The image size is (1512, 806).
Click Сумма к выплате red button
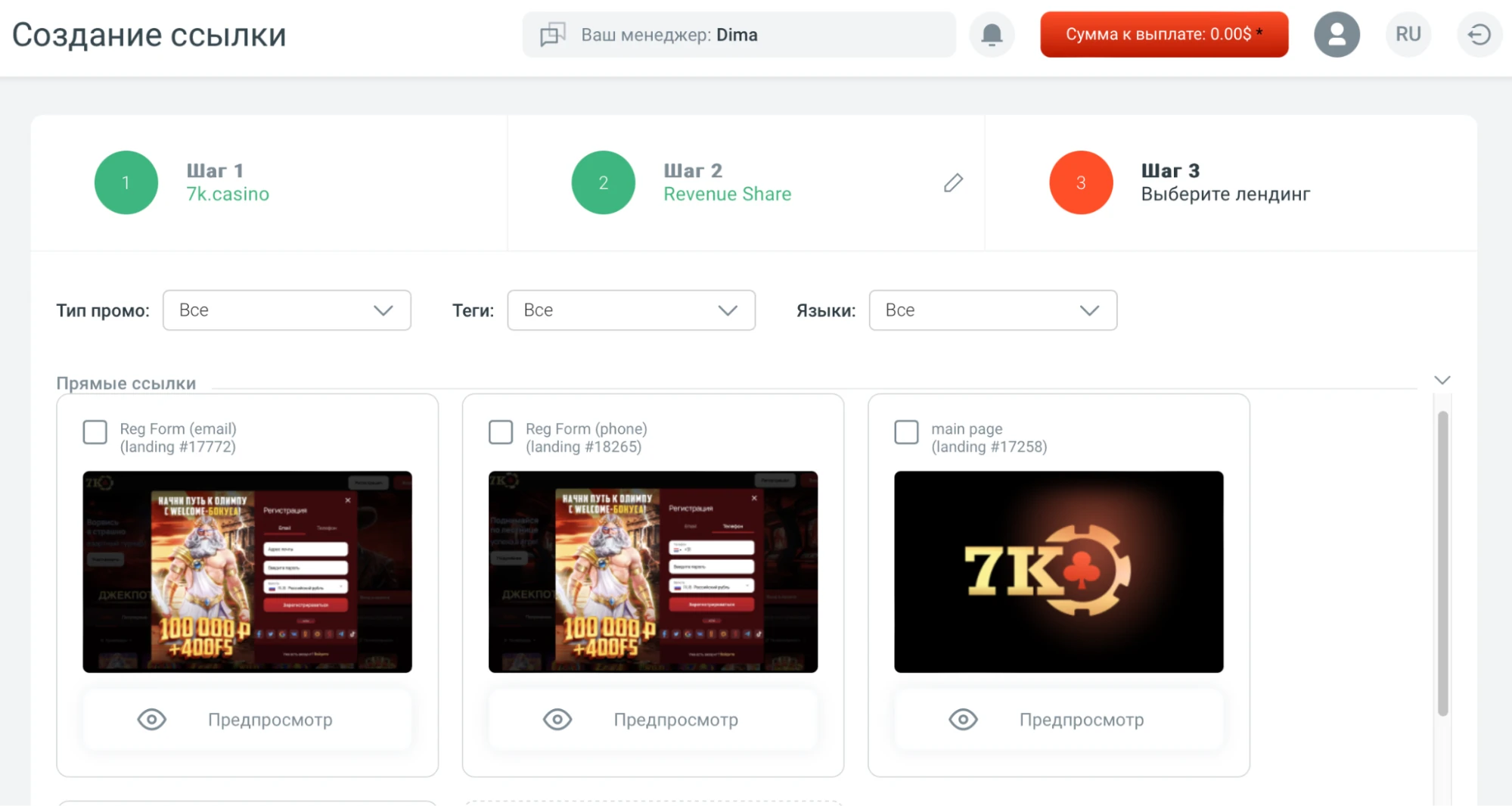(x=1164, y=35)
